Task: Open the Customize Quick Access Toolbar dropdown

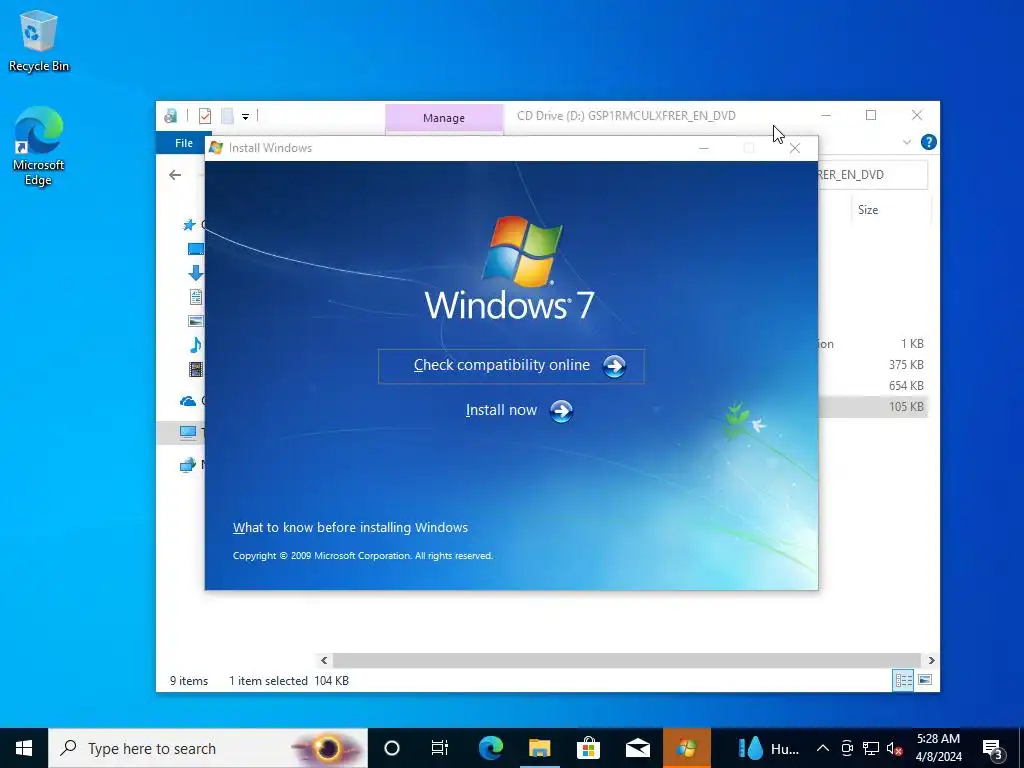Action: (x=246, y=117)
